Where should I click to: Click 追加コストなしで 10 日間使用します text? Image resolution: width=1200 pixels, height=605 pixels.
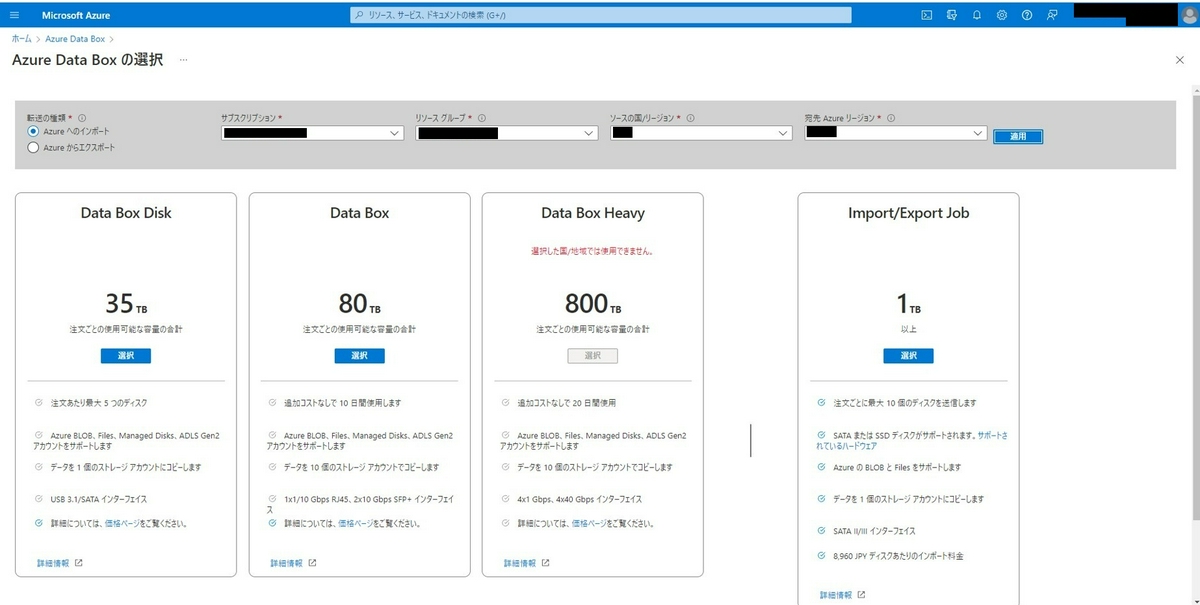[342, 403]
